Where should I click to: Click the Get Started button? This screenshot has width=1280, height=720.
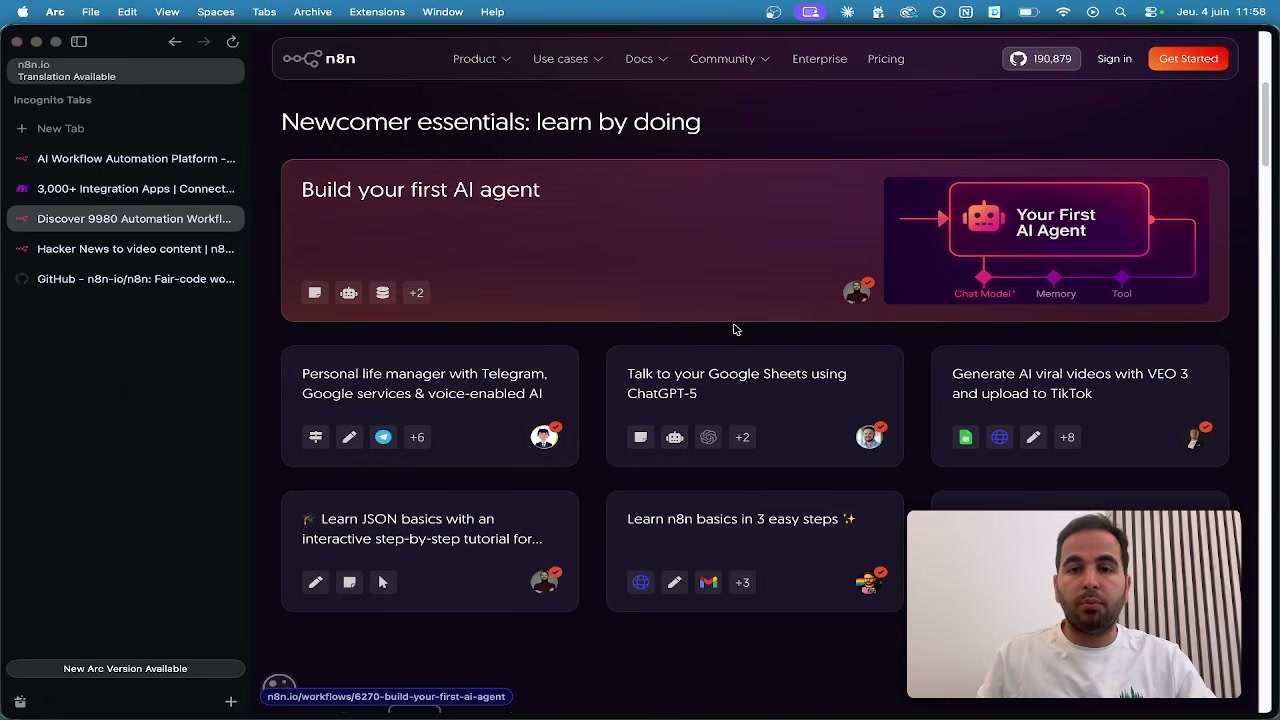click(x=1188, y=59)
